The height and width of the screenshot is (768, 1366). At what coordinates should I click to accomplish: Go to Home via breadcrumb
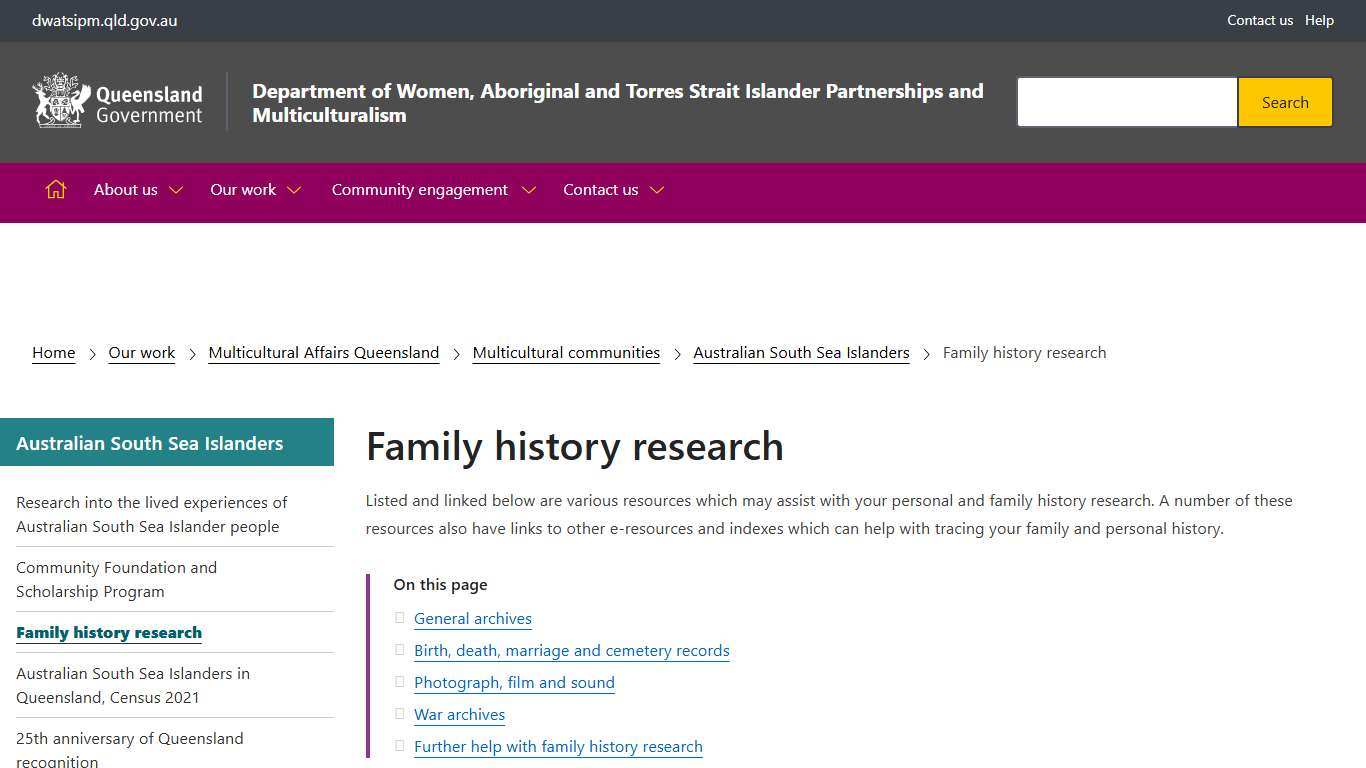(53, 352)
